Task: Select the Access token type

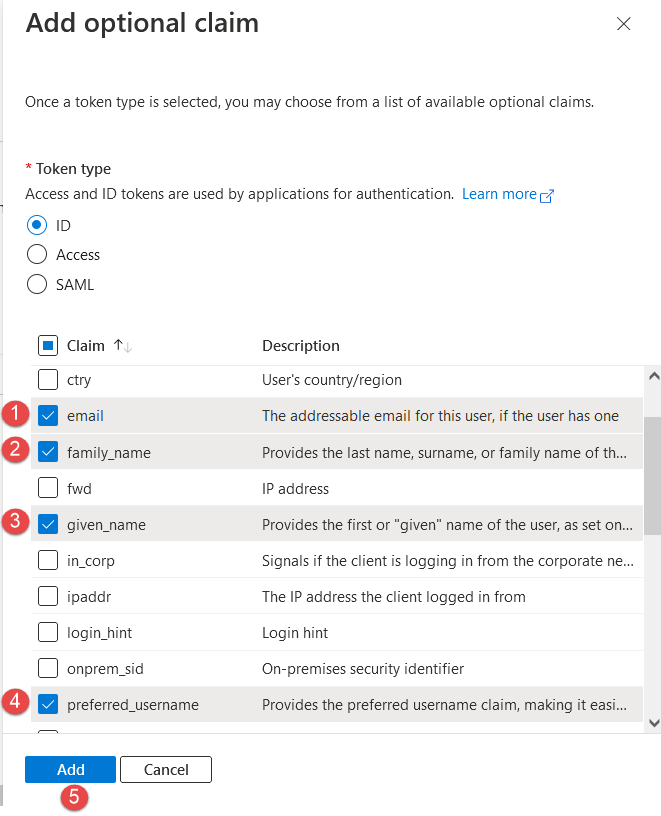Action: [37, 255]
